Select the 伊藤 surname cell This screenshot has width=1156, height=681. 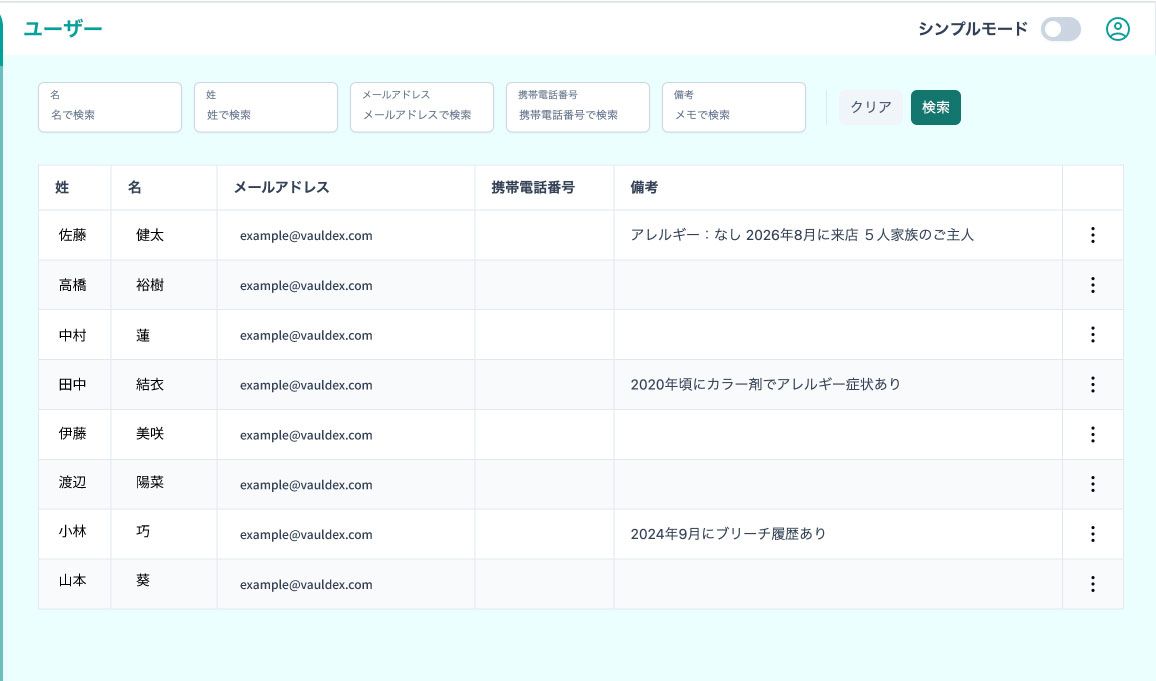click(x=72, y=433)
